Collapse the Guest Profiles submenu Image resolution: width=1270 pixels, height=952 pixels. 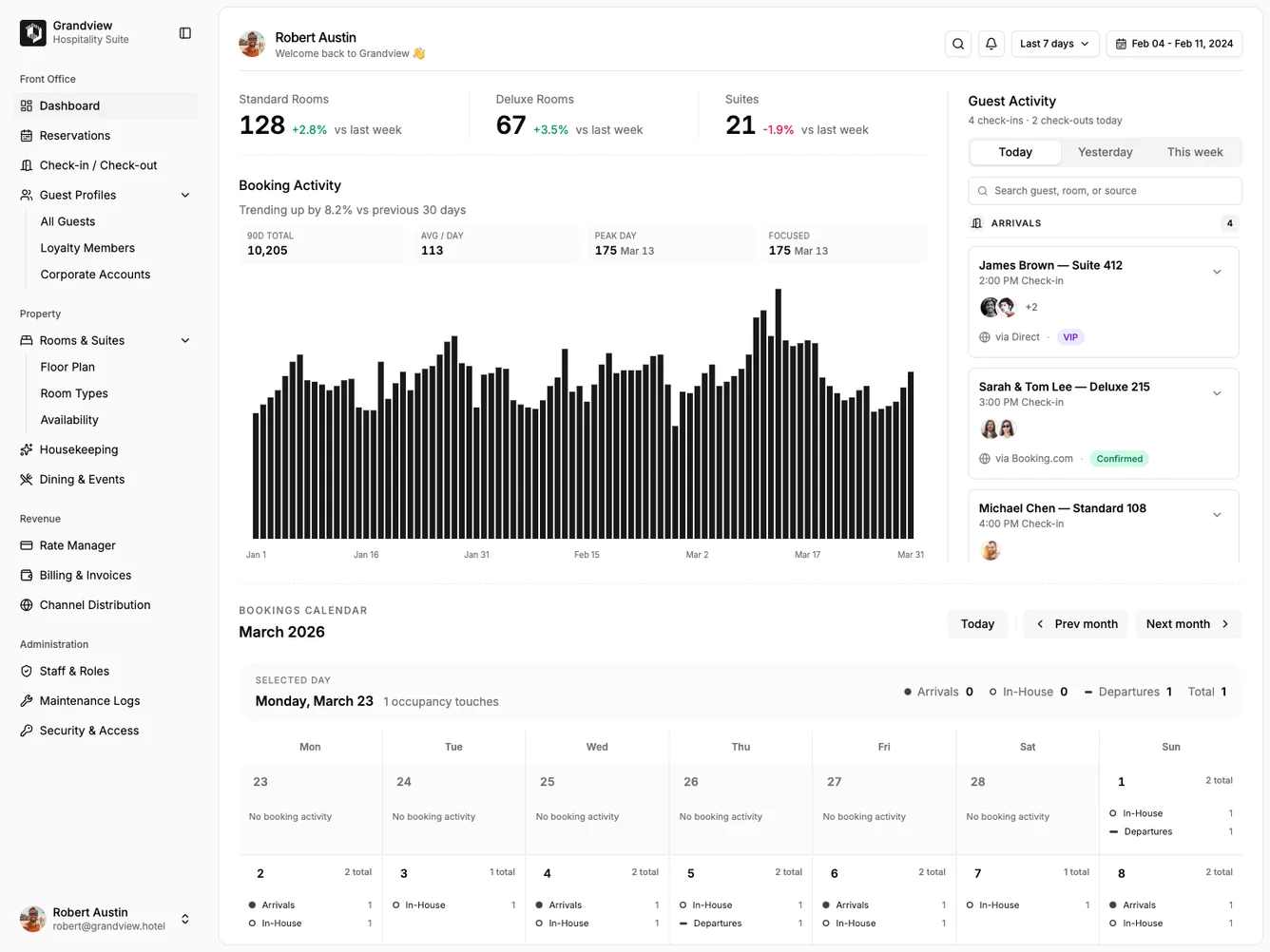tap(184, 194)
